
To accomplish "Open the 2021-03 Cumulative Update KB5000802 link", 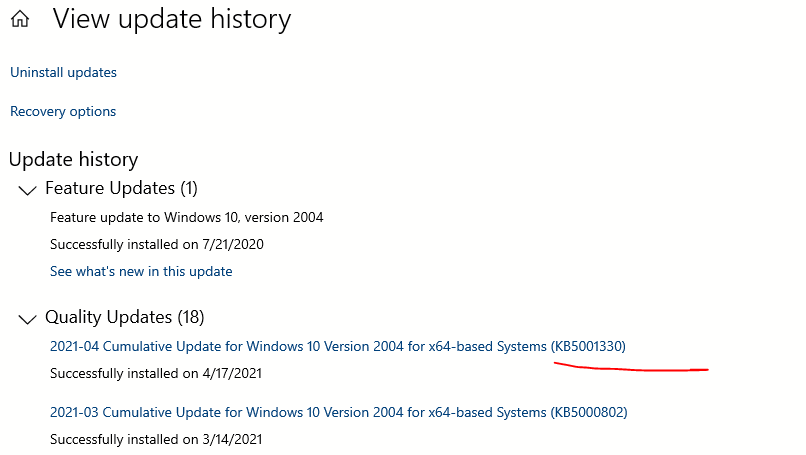I will pos(339,412).
